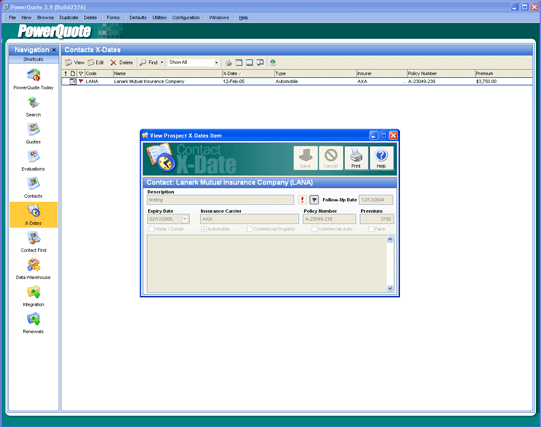This screenshot has height=427, width=541.
Task: Click the red flag button beside Description
Action: pos(314,200)
